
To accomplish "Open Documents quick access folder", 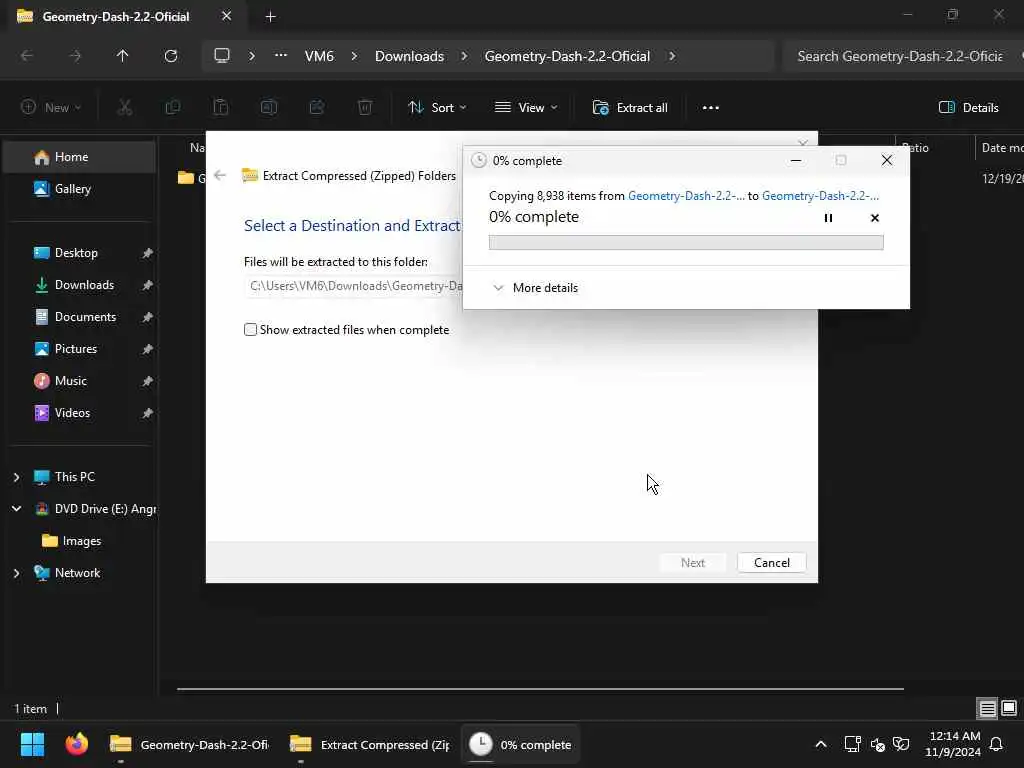I will (x=80, y=317).
